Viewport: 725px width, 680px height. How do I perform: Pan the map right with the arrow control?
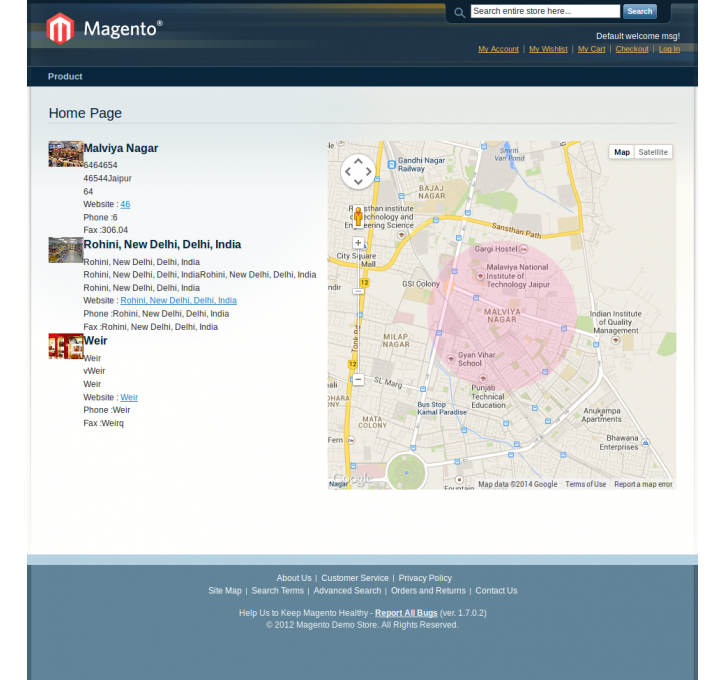pos(369,172)
